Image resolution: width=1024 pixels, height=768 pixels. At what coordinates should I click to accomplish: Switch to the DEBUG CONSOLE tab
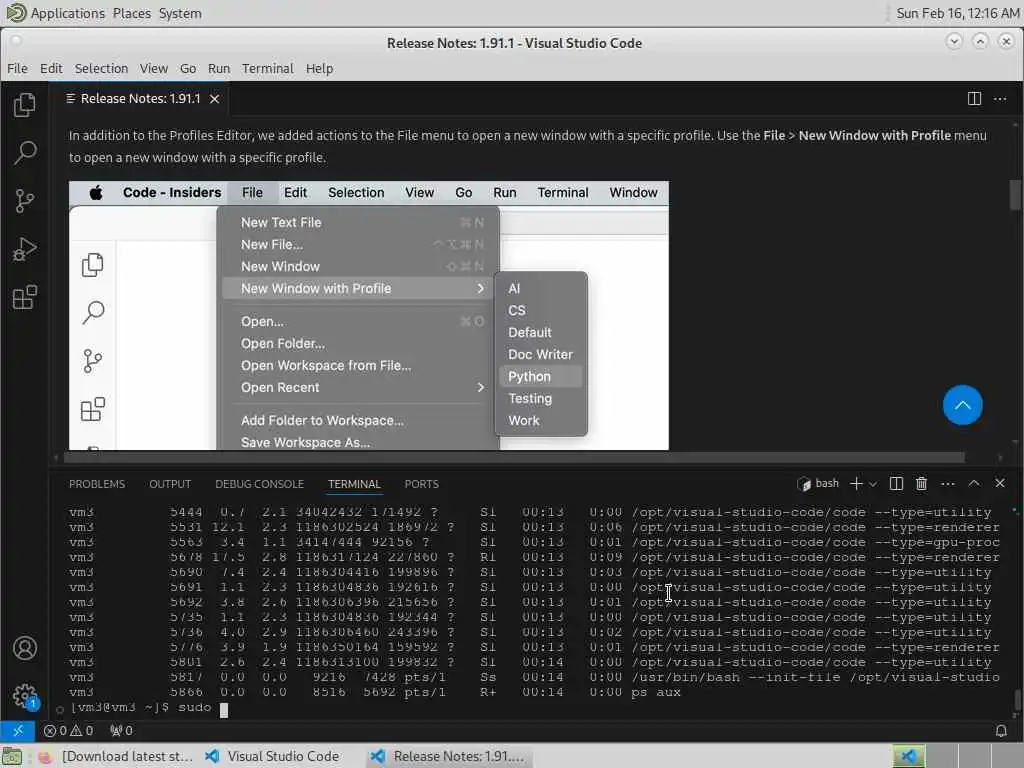pyautogui.click(x=259, y=484)
